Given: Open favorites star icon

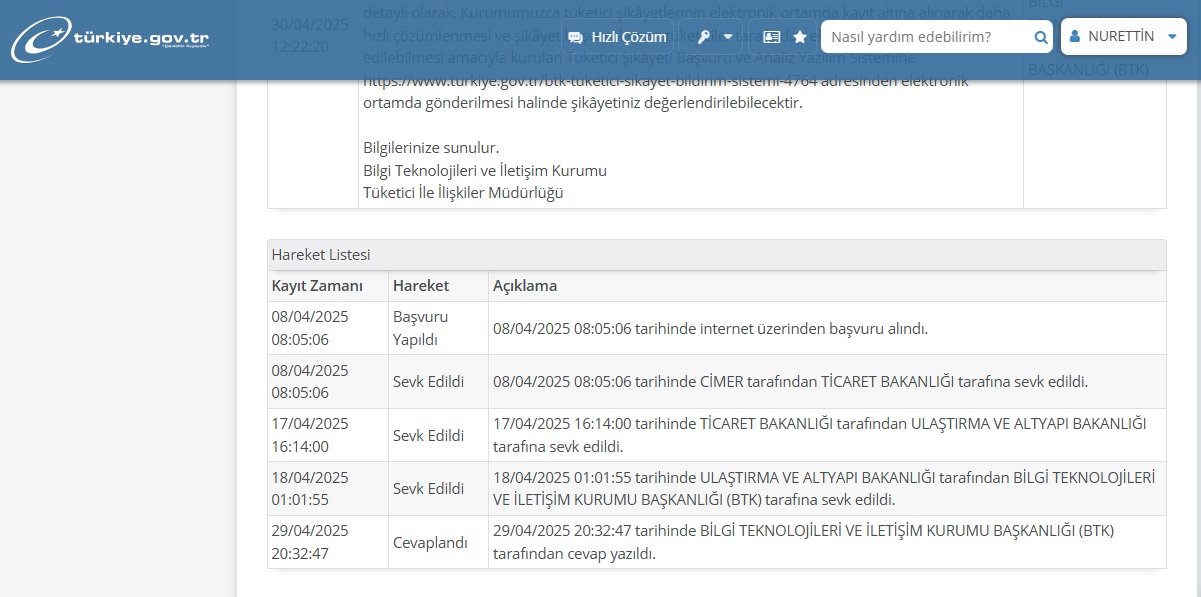Looking at the screenshot, I should [x=800, y=37].
